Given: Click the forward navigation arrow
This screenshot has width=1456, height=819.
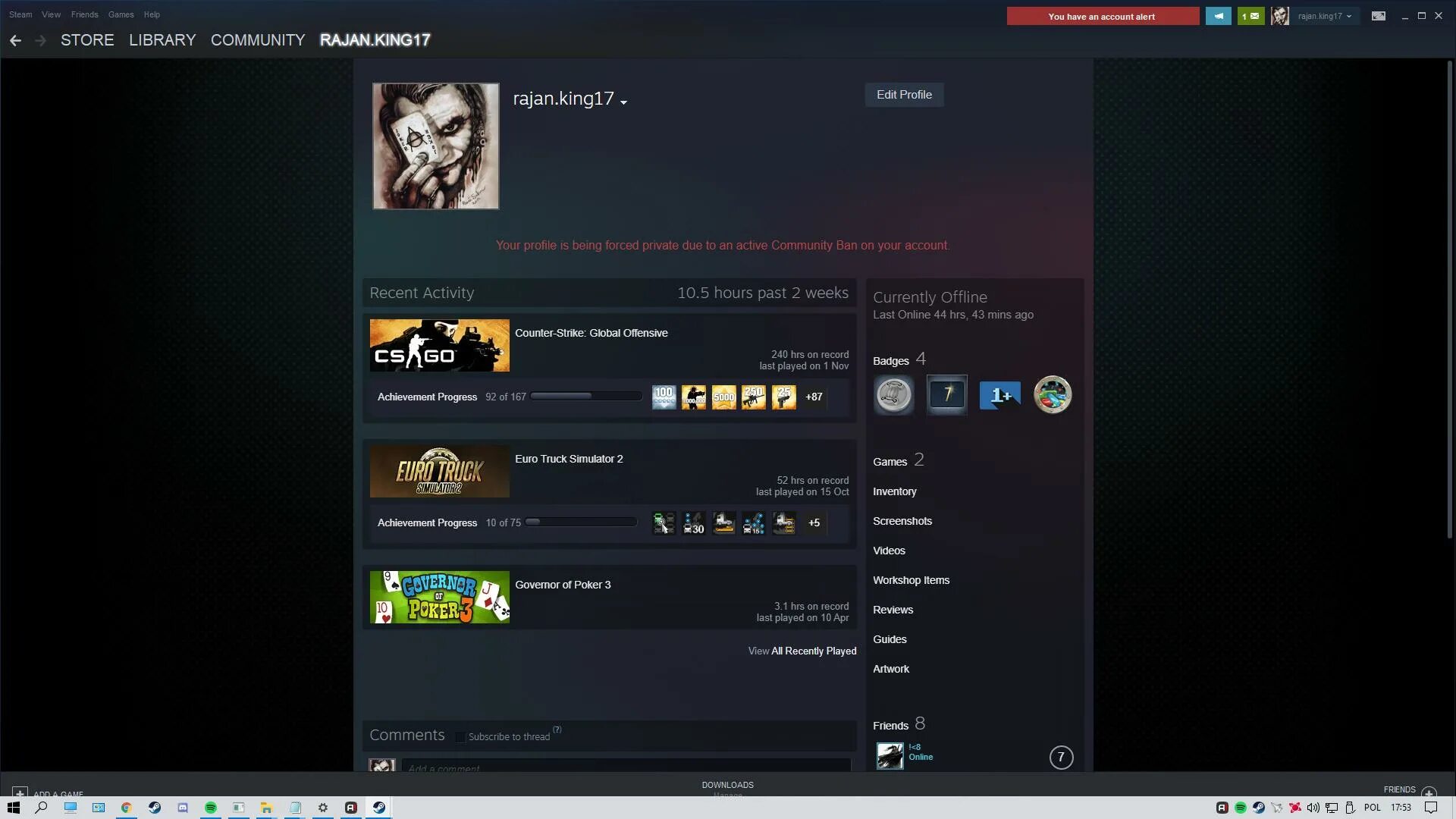Looking at the screenshot, I should click(41, 40).
